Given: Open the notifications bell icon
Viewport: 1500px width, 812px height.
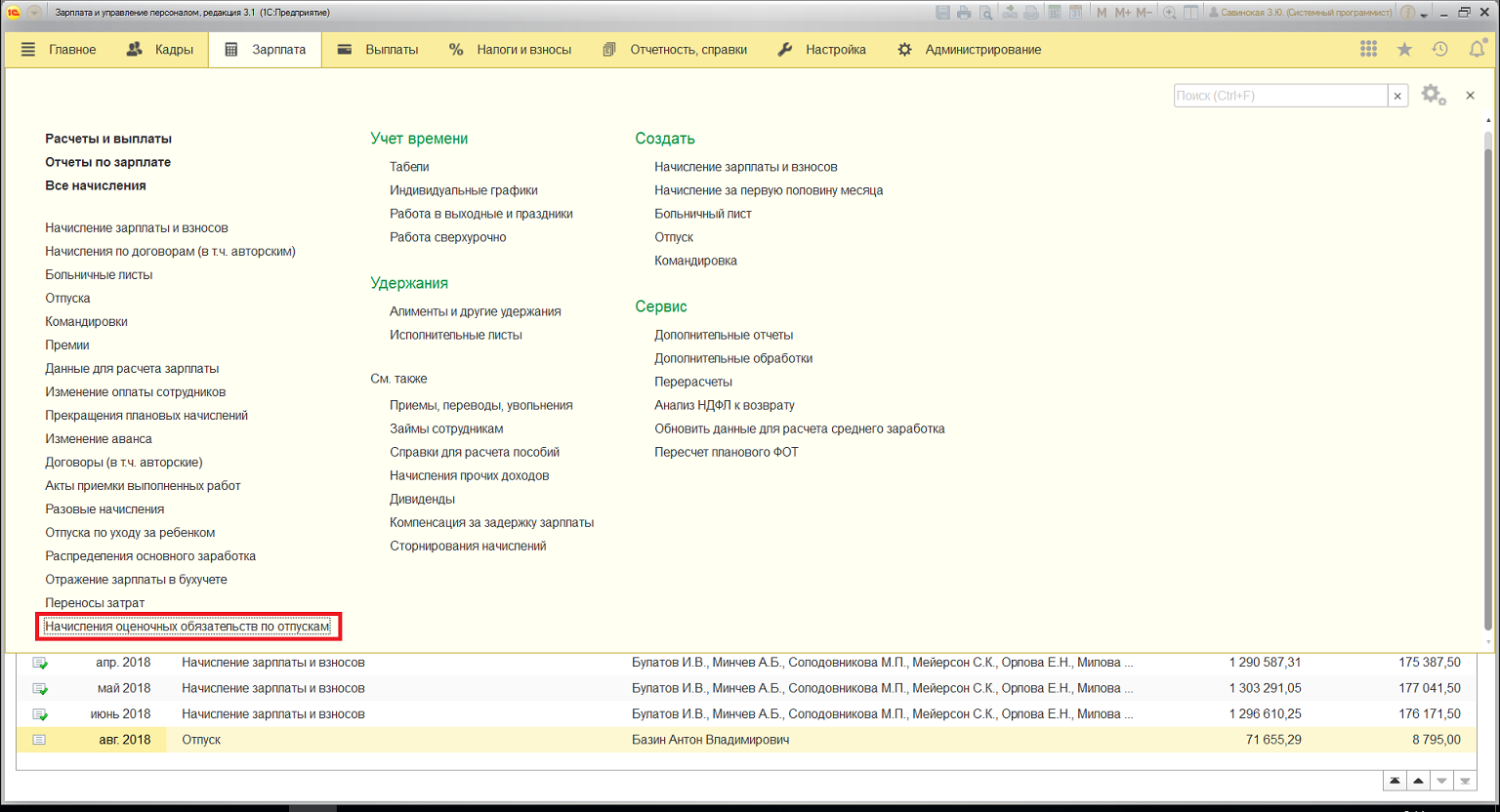Looking at the screenshot, I should (x=1477, y=49).
